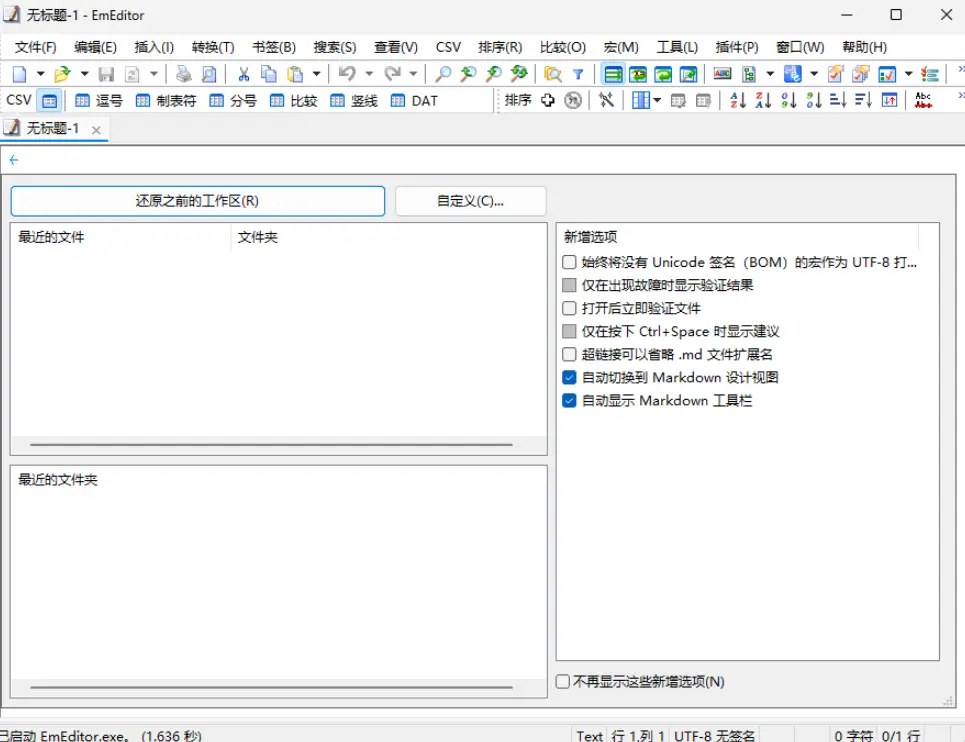
Task: Click the Copy icon
Action: [269, 74]
